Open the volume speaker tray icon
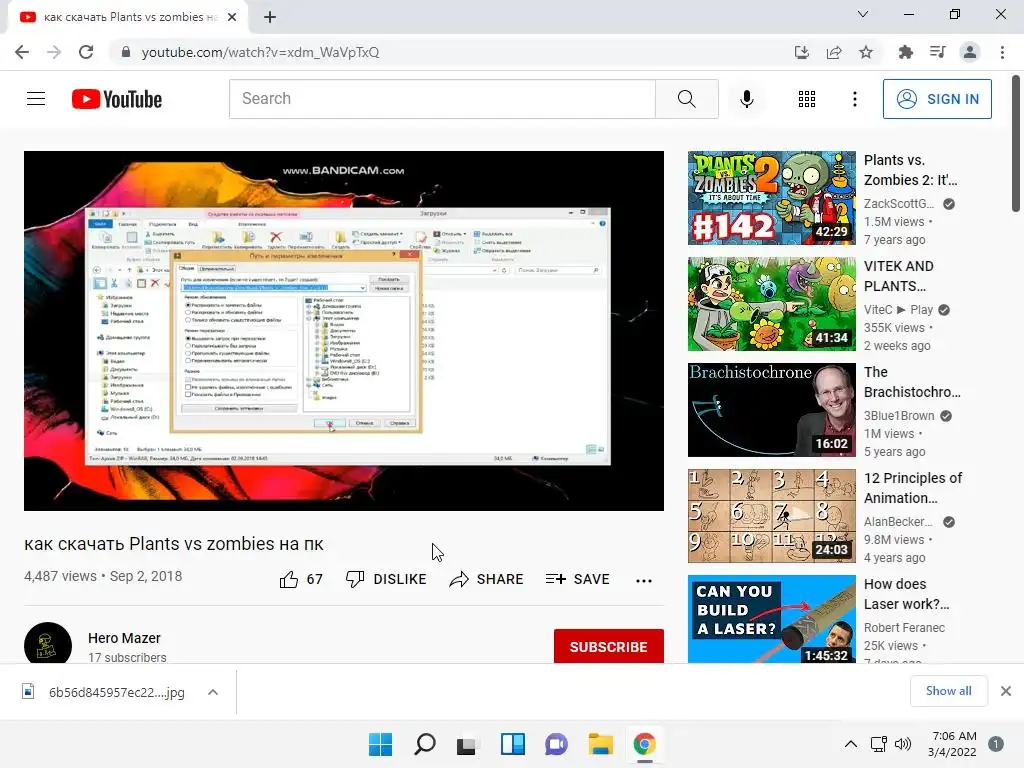The image size is (1024, 768). tap(903, 744)
